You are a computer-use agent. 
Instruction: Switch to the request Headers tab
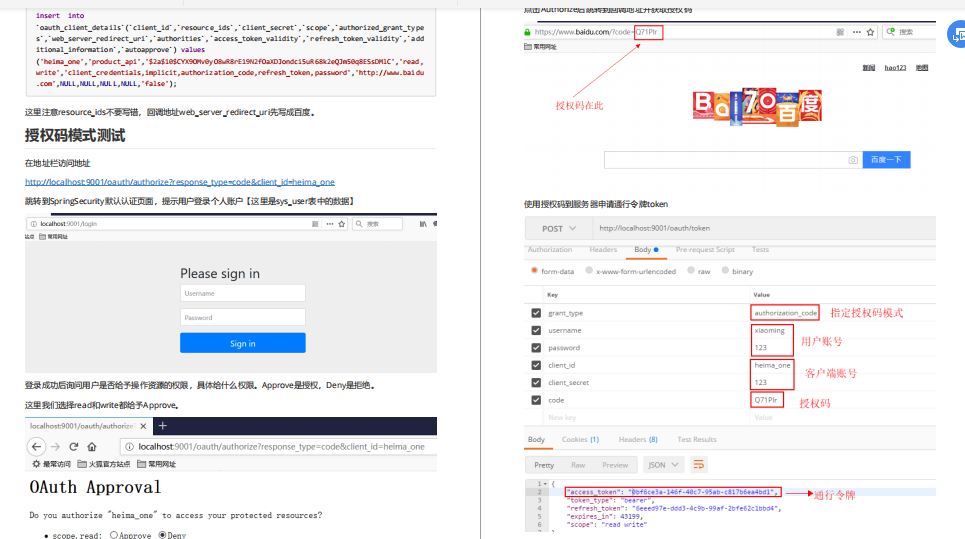[x=603, y=250]
